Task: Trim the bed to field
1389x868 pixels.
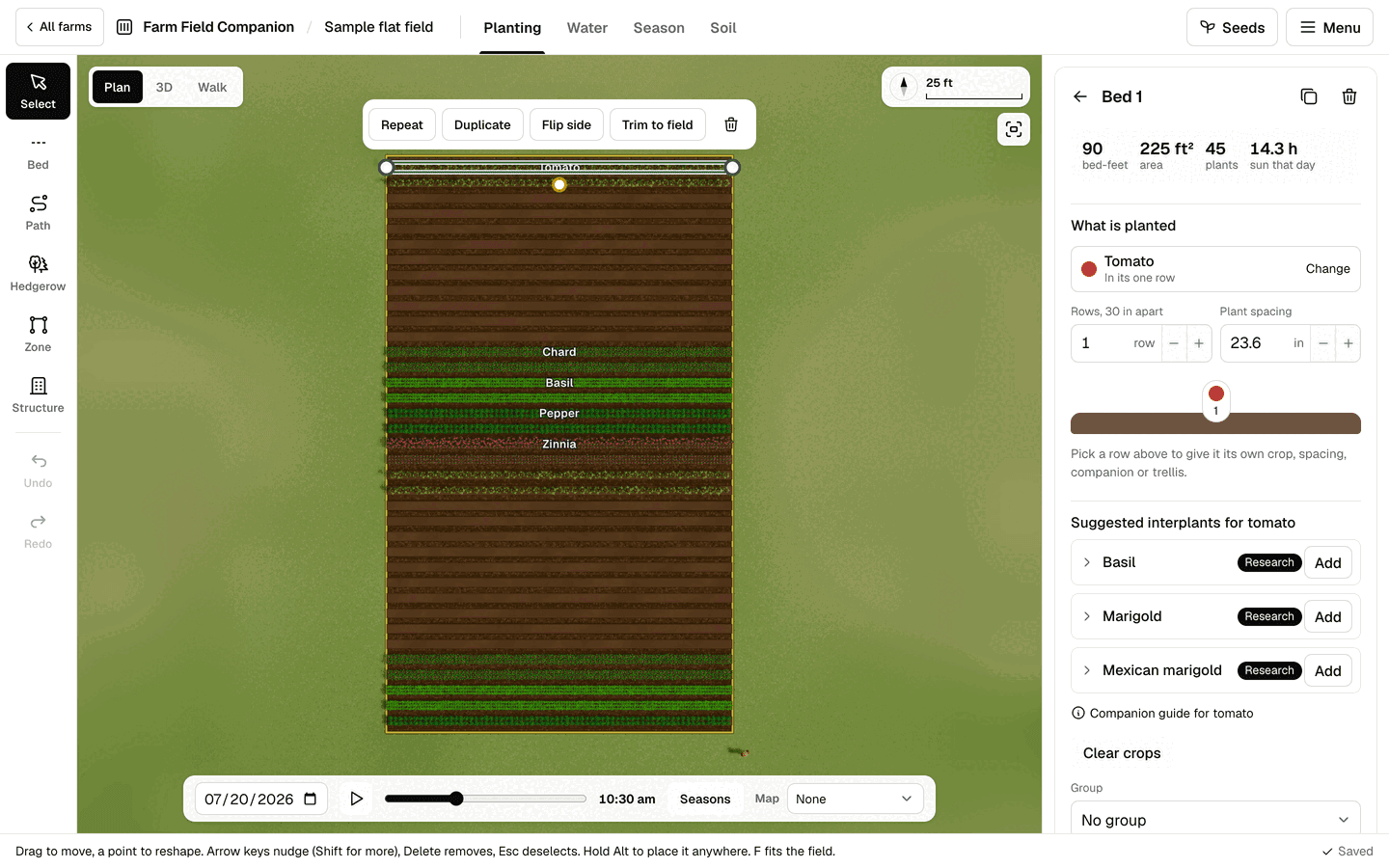Action: (x=658, y=124)
